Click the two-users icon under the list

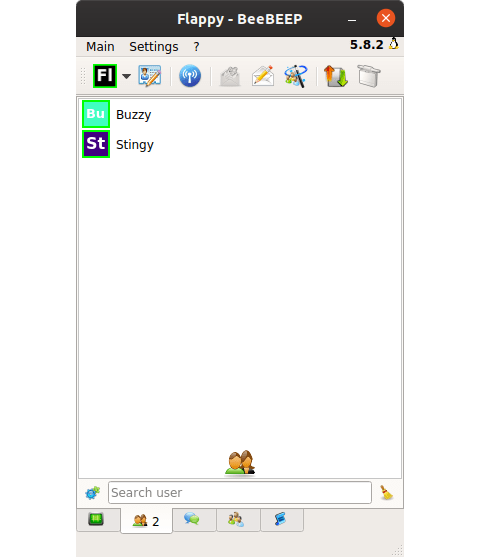click(240, 463)
